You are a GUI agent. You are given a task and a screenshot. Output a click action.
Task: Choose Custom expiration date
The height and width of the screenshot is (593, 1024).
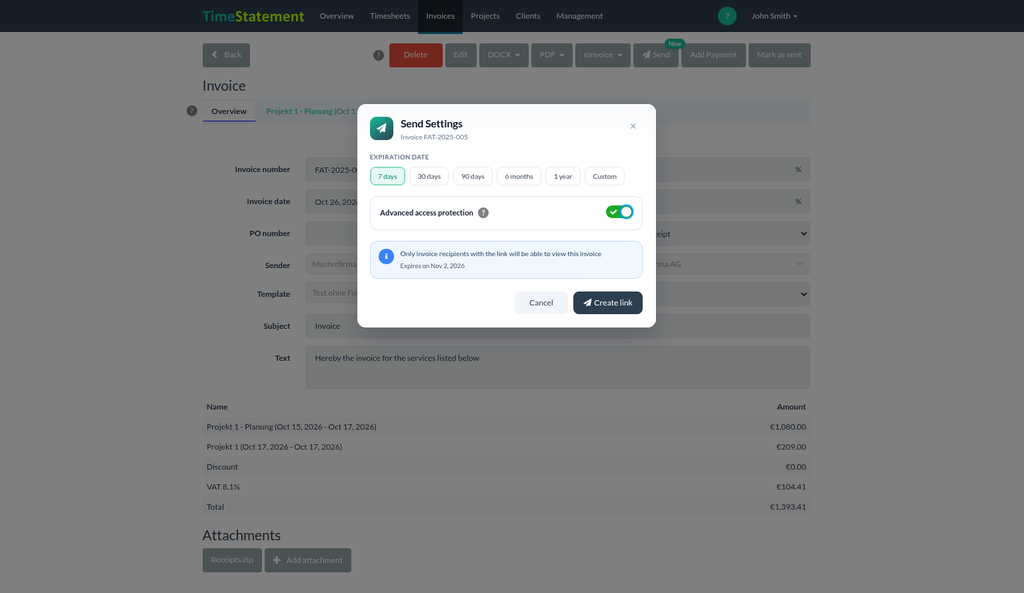click(x=605, y=176)
